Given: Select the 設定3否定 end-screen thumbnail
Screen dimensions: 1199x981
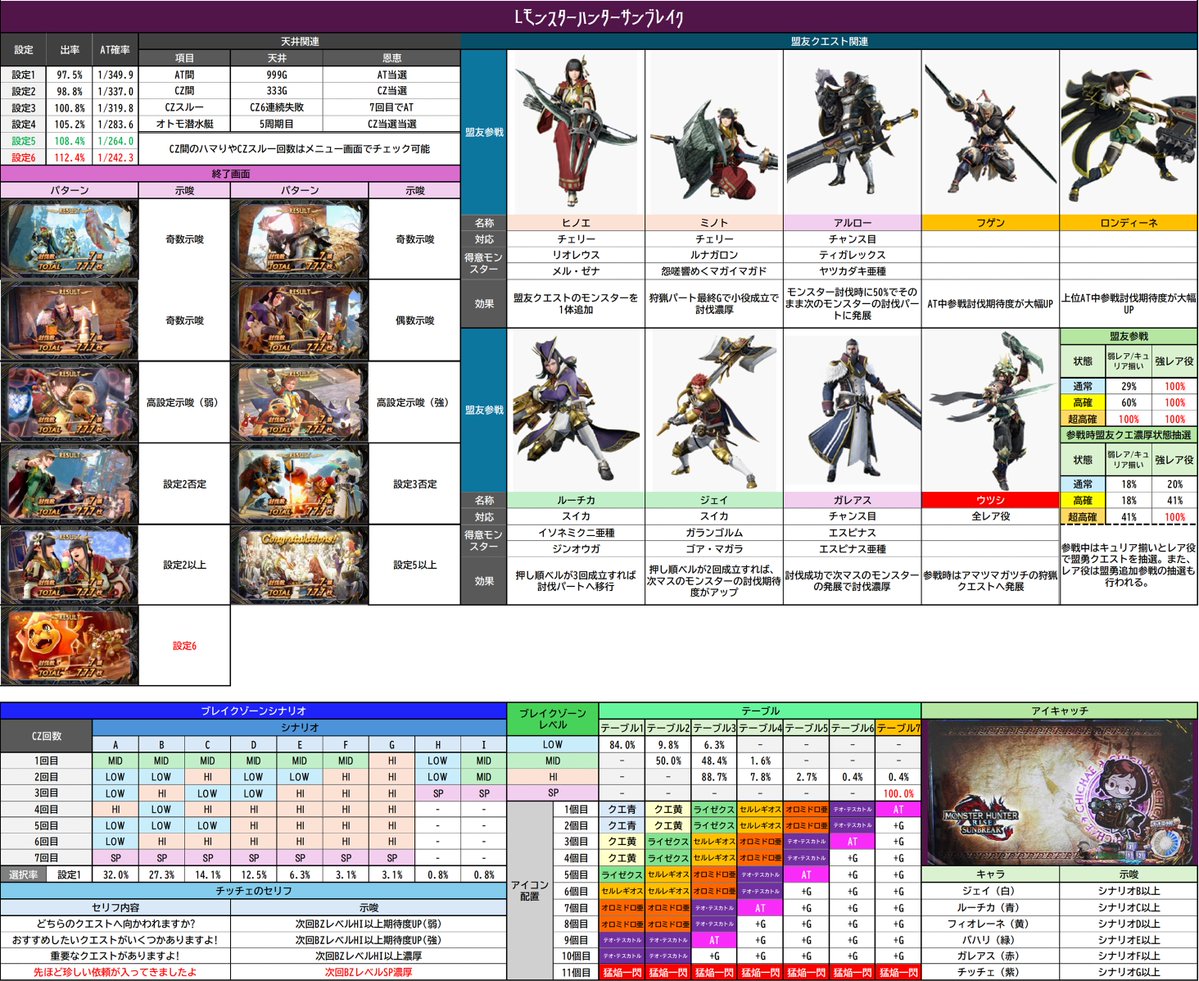Looking at the screenshot, I should 300,484.
